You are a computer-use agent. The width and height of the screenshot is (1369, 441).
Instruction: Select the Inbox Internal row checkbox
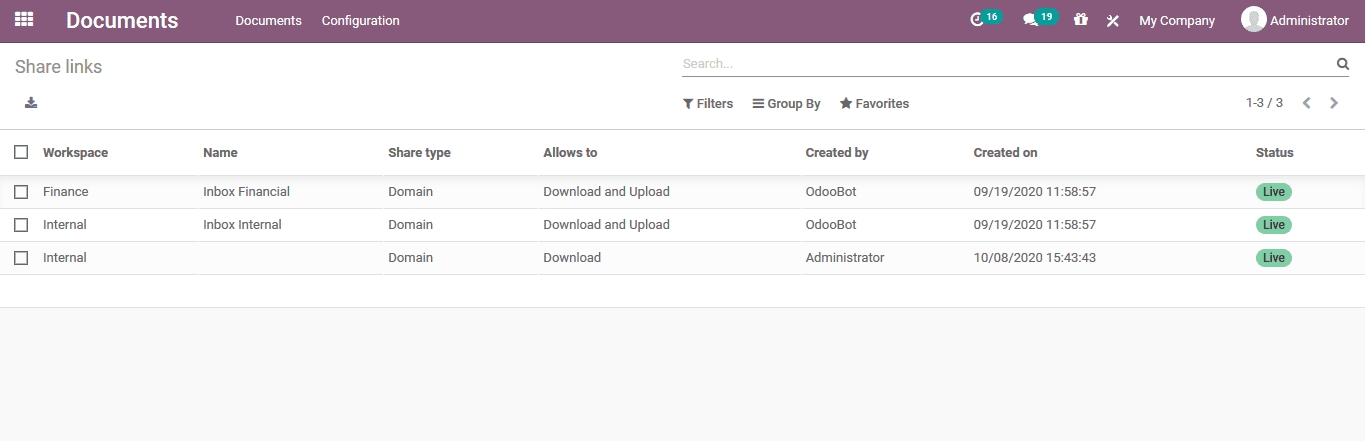[x=21, y=225]
